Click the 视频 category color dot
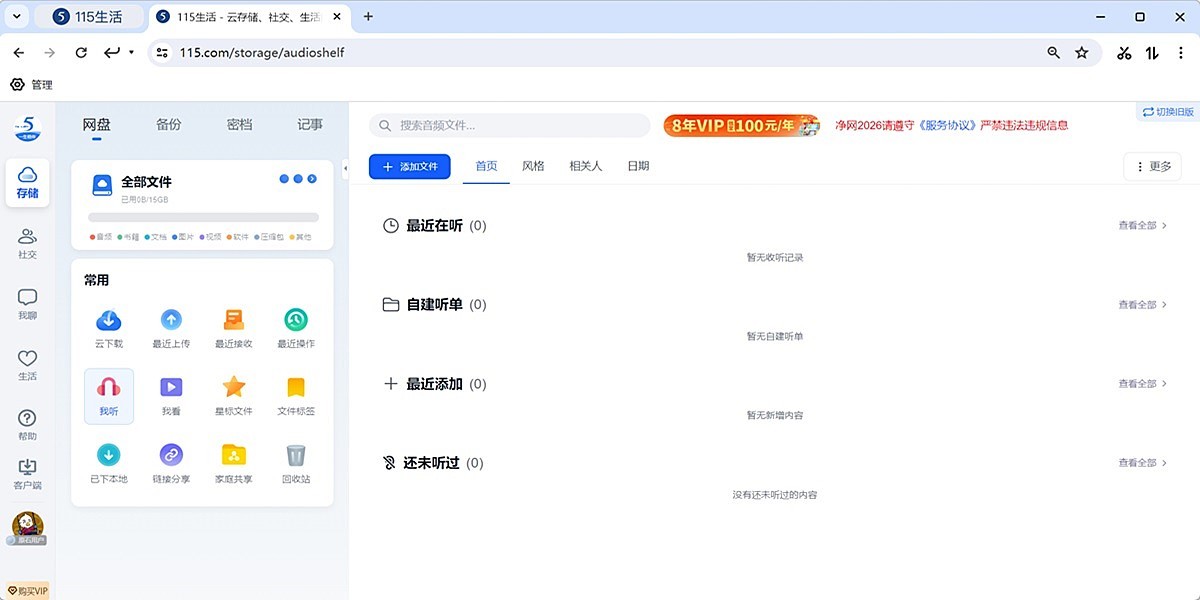1200x600 pixels. click(202, 236)
